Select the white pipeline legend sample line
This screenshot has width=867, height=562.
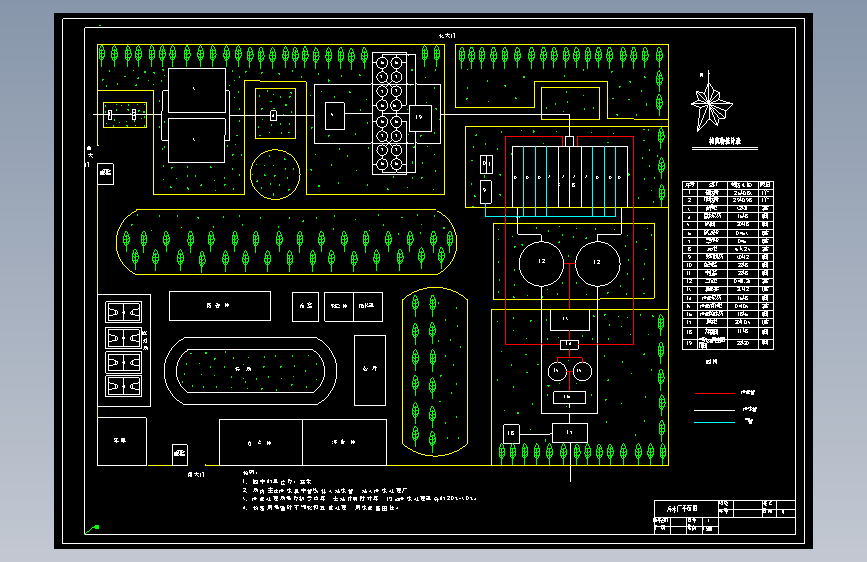point(714,410)
